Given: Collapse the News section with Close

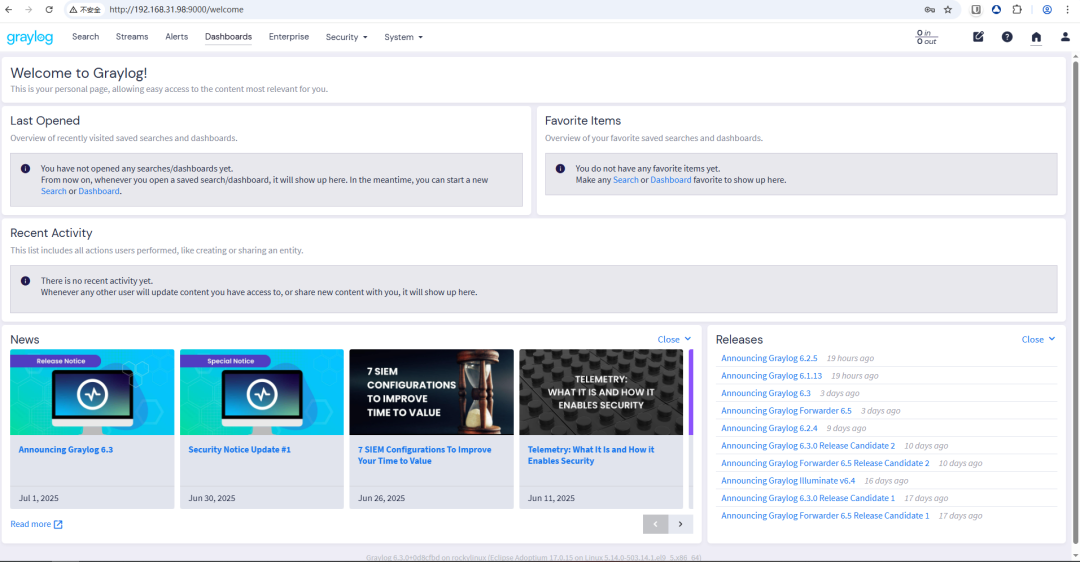Looking at the screenshot, I should click(674, 339).
